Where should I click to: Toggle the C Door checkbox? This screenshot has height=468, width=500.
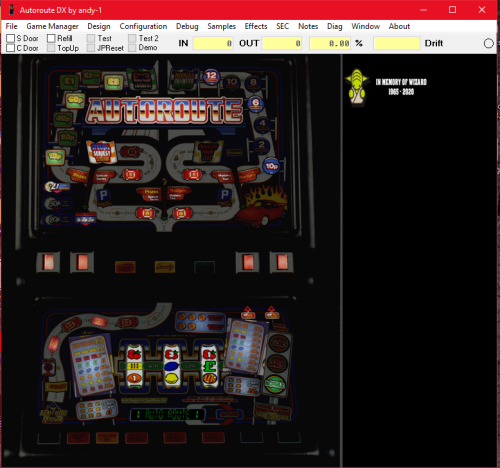pyautogui.click(x=11, y=48)
